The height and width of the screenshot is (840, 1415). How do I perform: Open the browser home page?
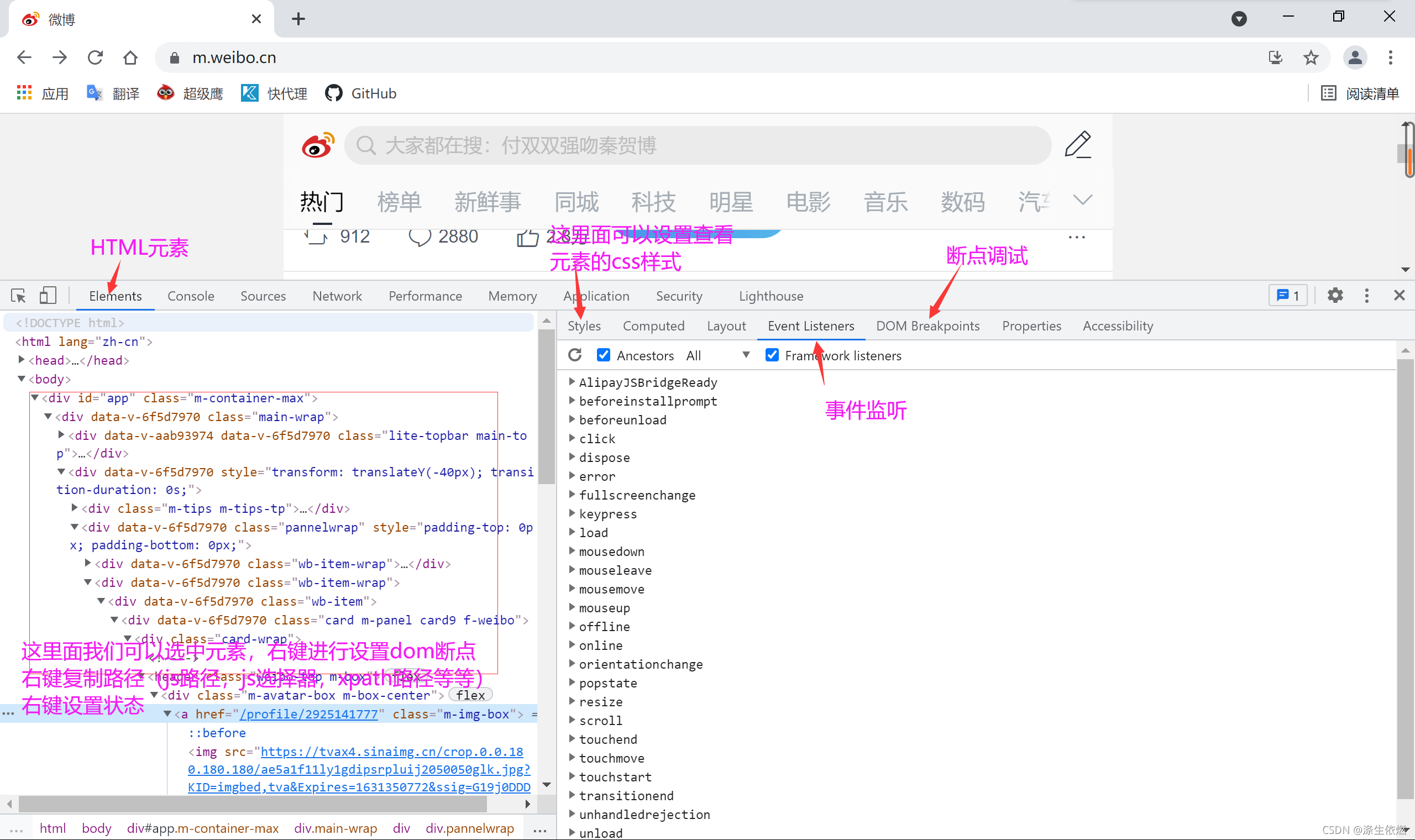click(130, 57)
